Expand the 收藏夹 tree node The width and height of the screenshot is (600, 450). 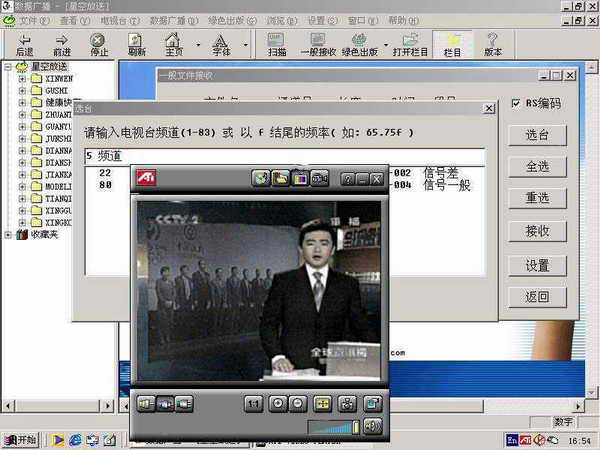[x=9, y=234]
